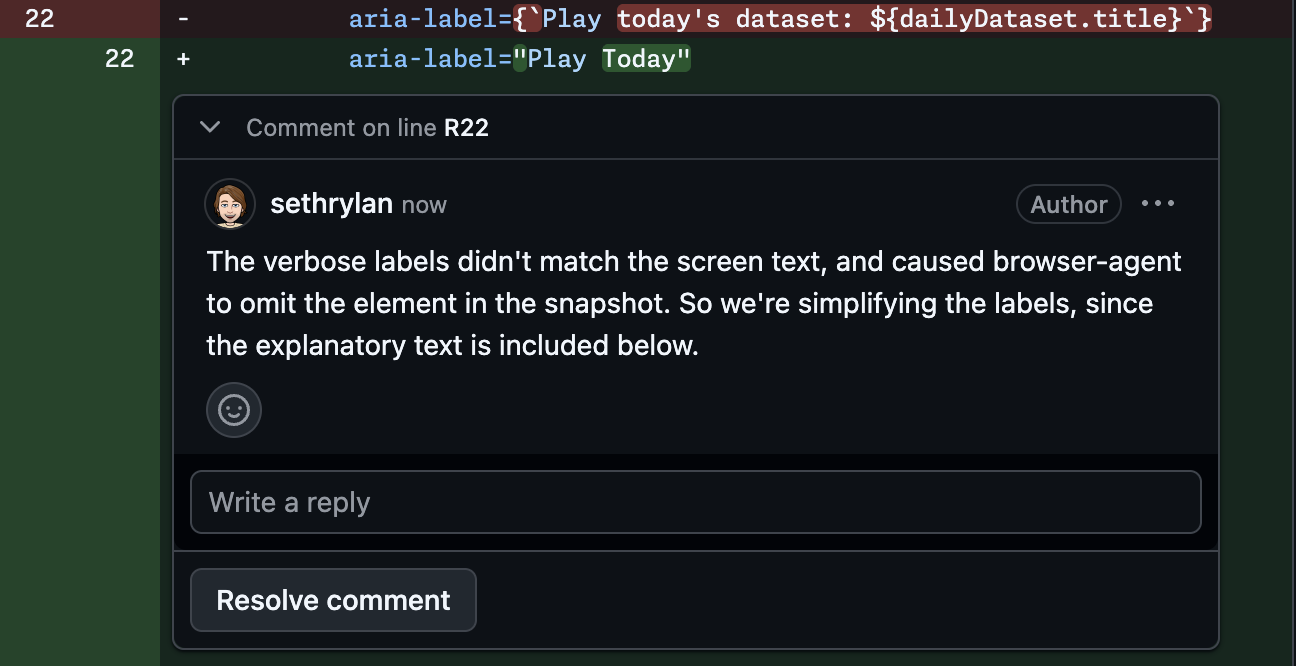The width and height of the screenshot is (1296, 666).
Task: Click the highlighted 'Today' text in the diff
Action: 645,58
